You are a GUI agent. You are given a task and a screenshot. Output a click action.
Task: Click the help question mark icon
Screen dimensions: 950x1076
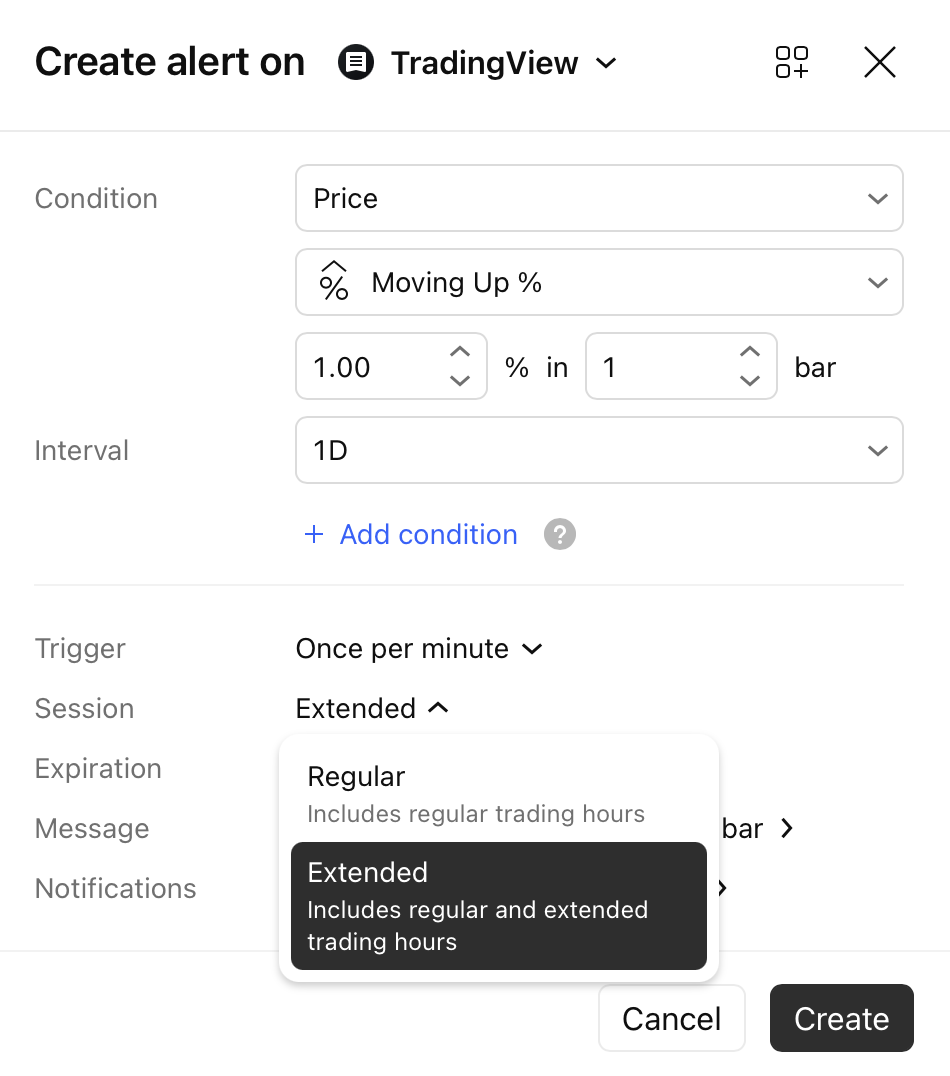(x=559, y=534)
